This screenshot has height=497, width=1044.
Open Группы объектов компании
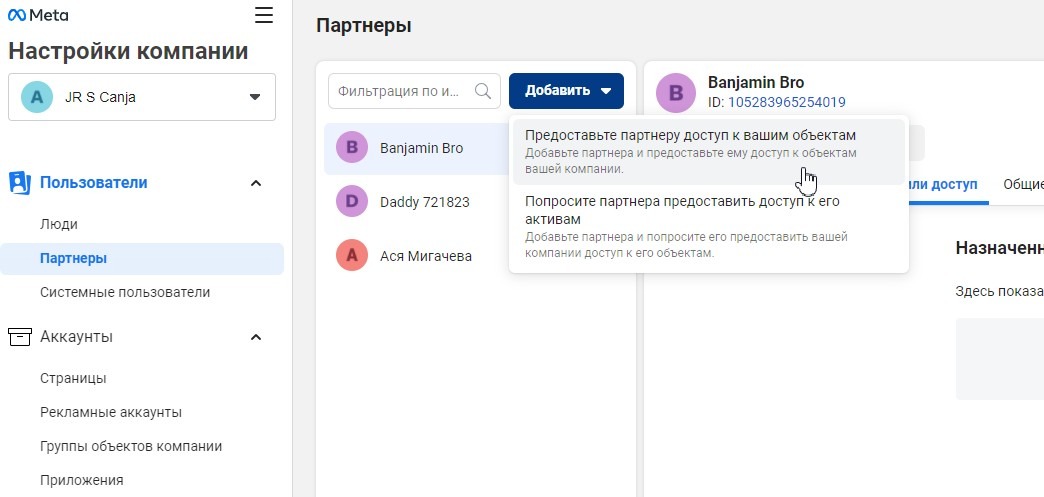click(x=131, y=446)
